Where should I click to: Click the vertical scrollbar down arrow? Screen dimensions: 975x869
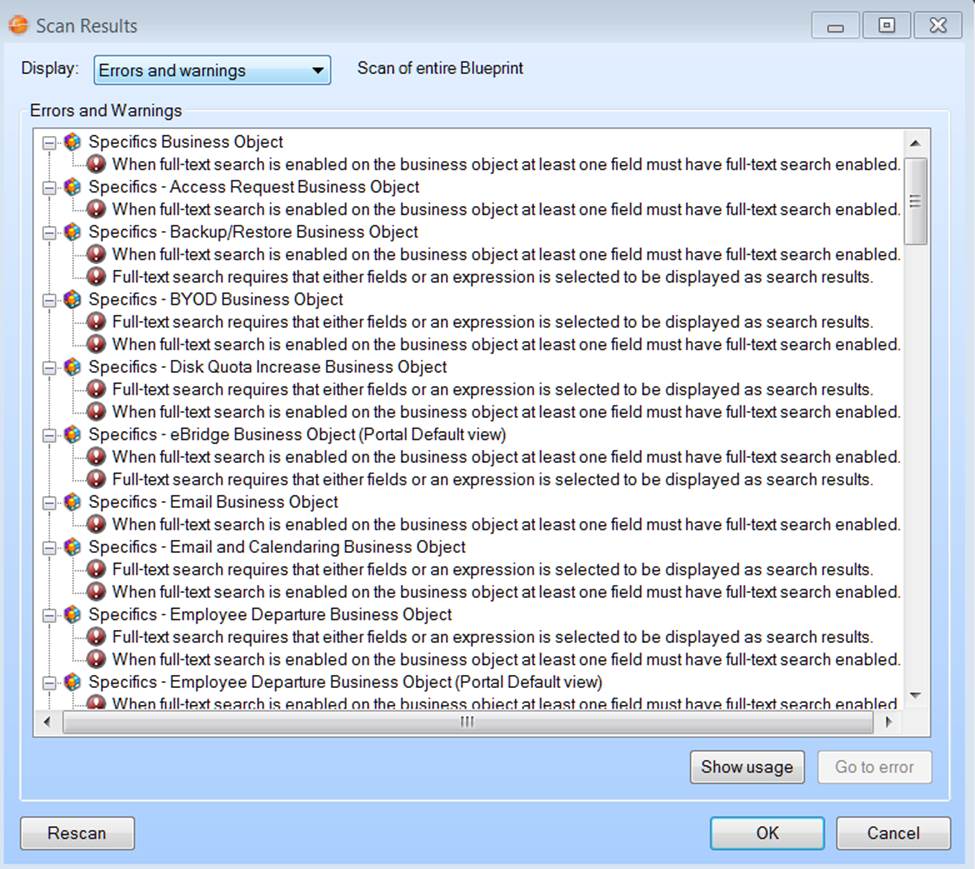tap(915, 695)
